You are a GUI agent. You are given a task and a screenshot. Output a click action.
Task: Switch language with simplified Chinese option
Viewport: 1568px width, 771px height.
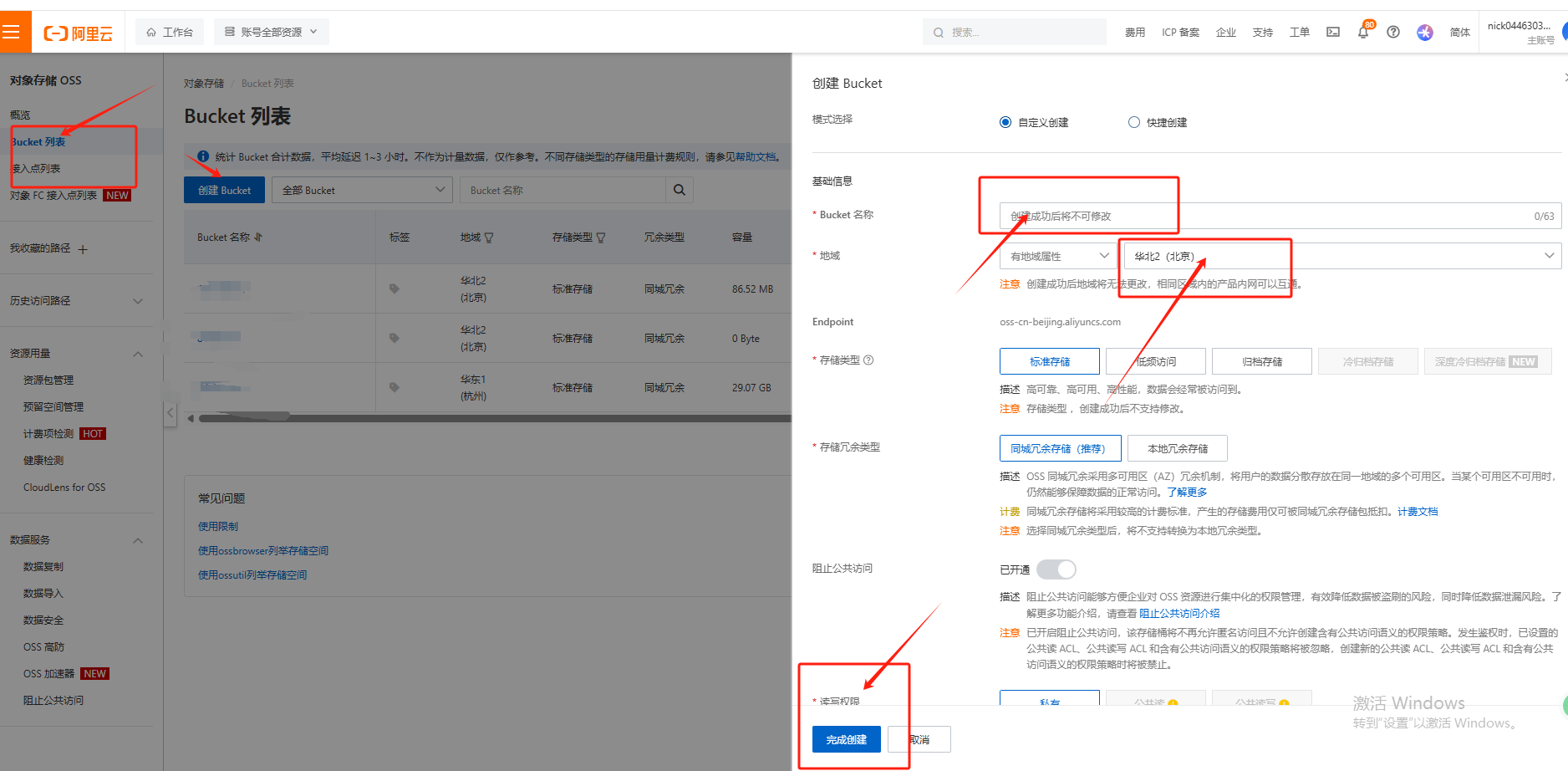(1460, 32)
